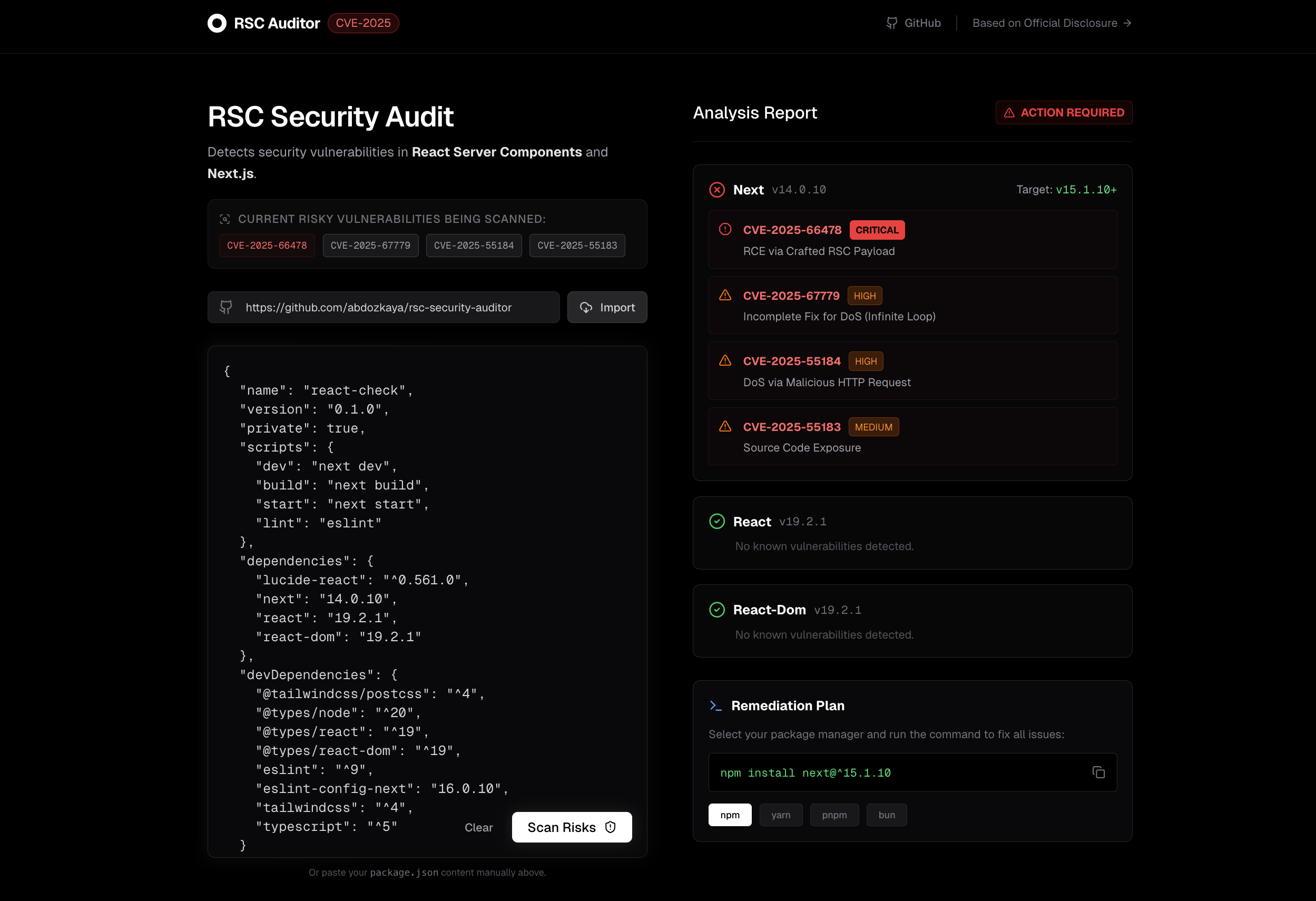
Task: Click the RSC Security Audit heading
Action: (x=330, y=116)
